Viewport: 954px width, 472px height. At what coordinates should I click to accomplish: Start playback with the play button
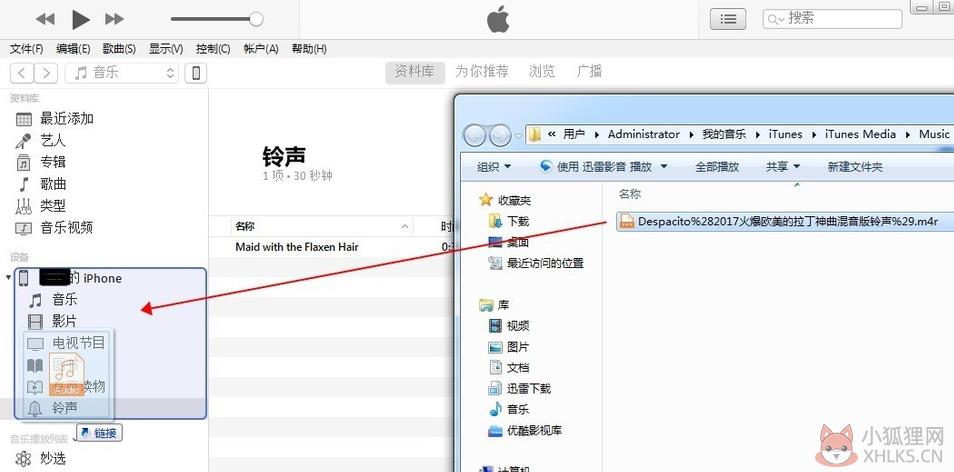click(x=80, y=19)
